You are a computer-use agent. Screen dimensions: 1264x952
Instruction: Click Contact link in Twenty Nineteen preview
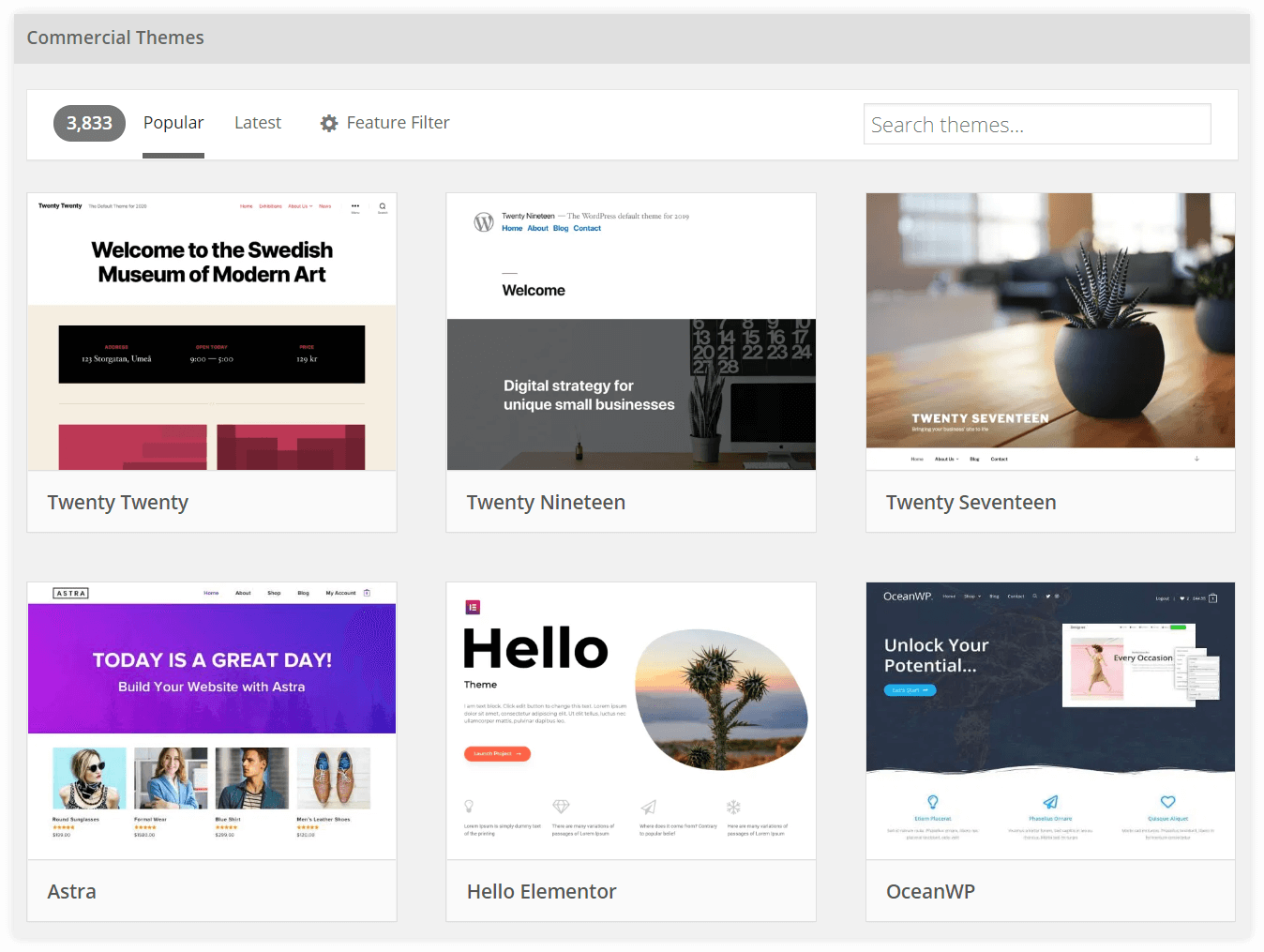(587, 228)
